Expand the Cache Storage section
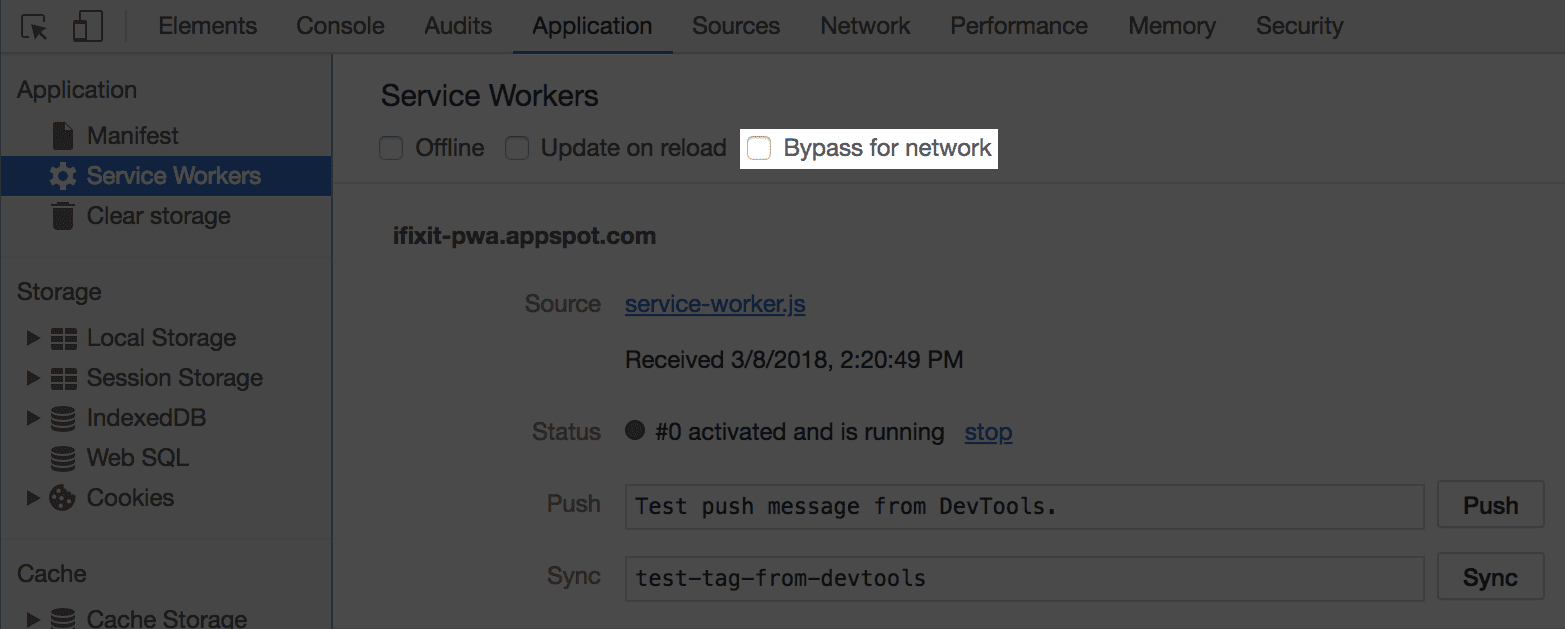The width and height of the screenshot is (1565, 629). 32,617
